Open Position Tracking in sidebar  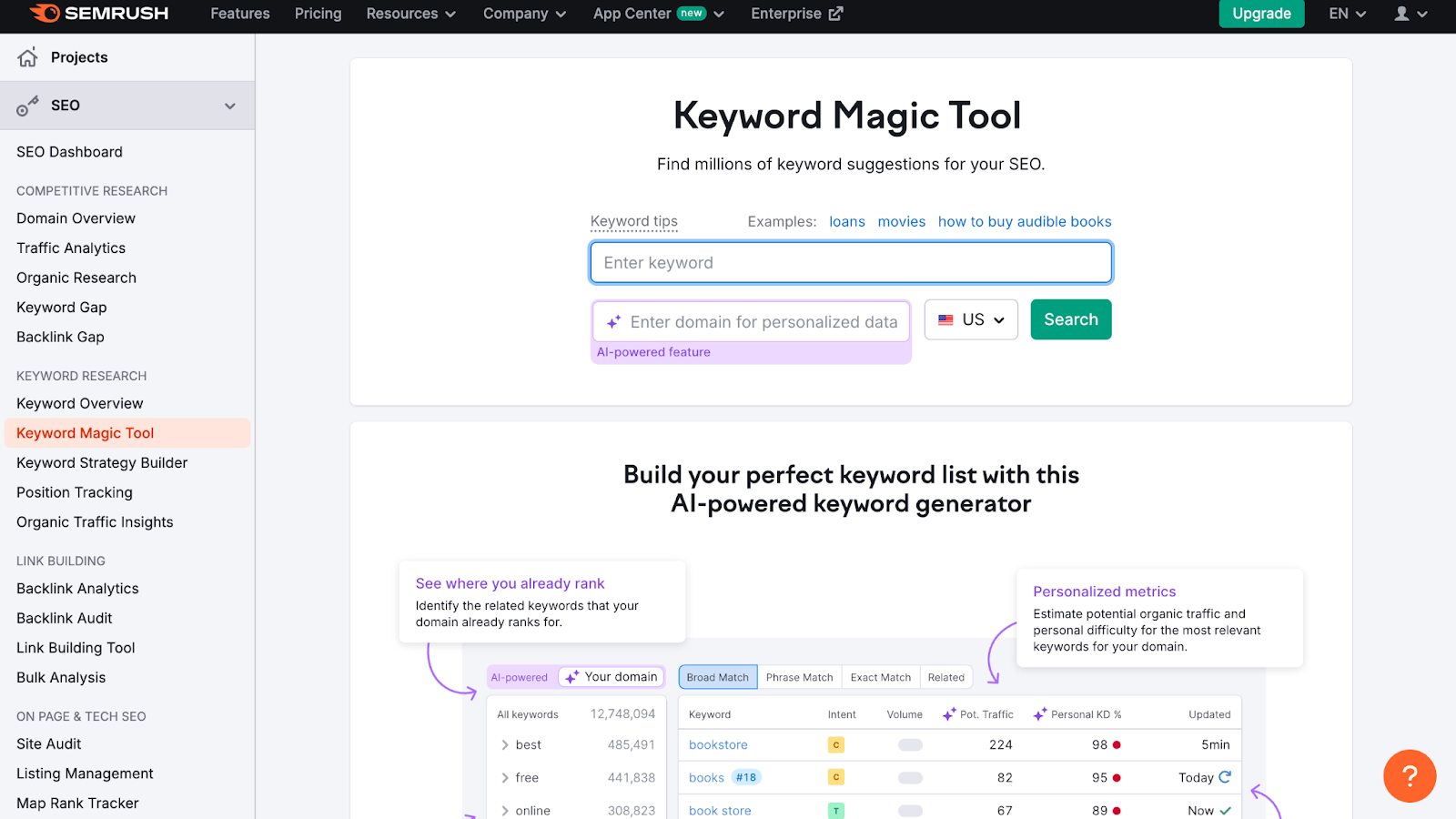75,492
